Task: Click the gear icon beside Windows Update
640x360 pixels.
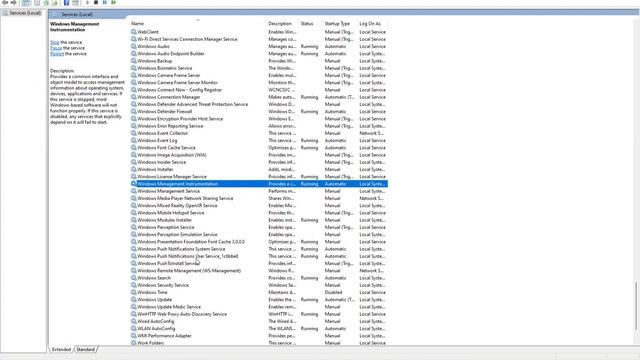Action: click(x=133, y=300)
